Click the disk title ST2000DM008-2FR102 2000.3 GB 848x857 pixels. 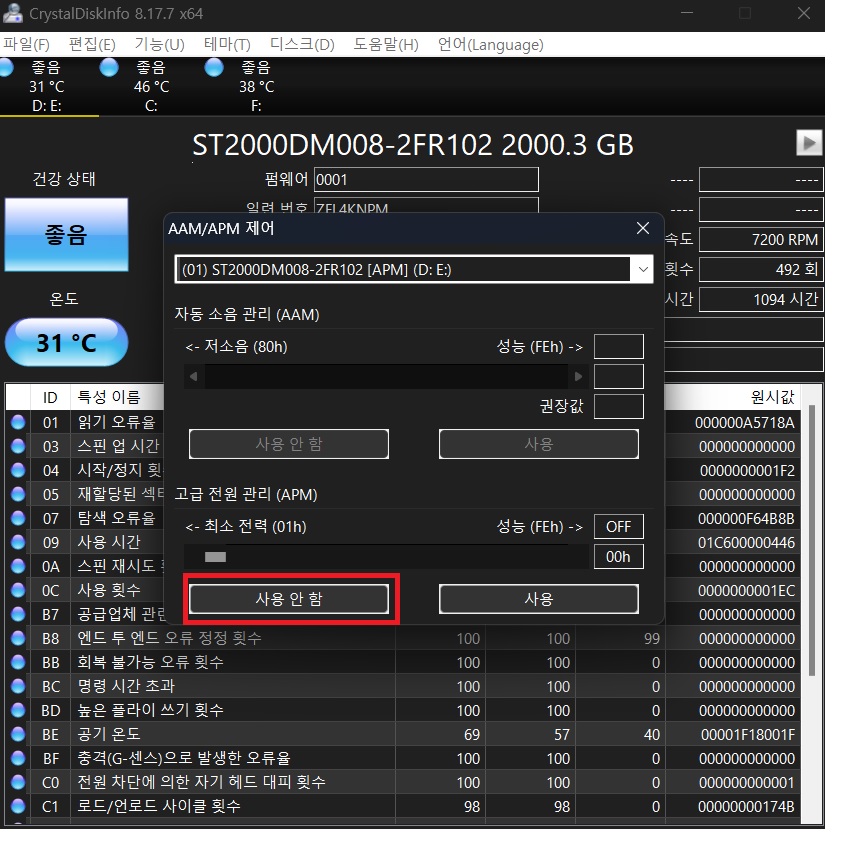(x=413, y=145)
